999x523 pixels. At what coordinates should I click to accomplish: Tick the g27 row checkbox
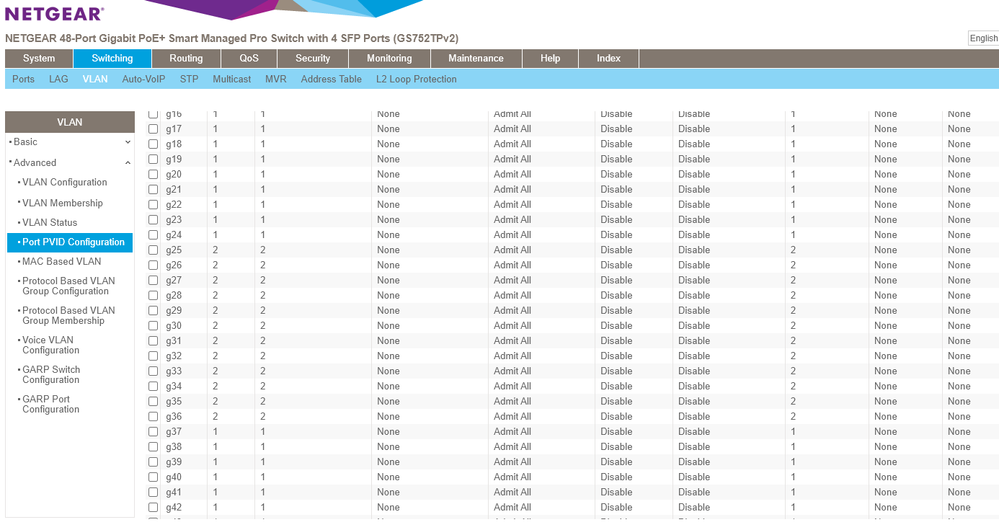153,280
